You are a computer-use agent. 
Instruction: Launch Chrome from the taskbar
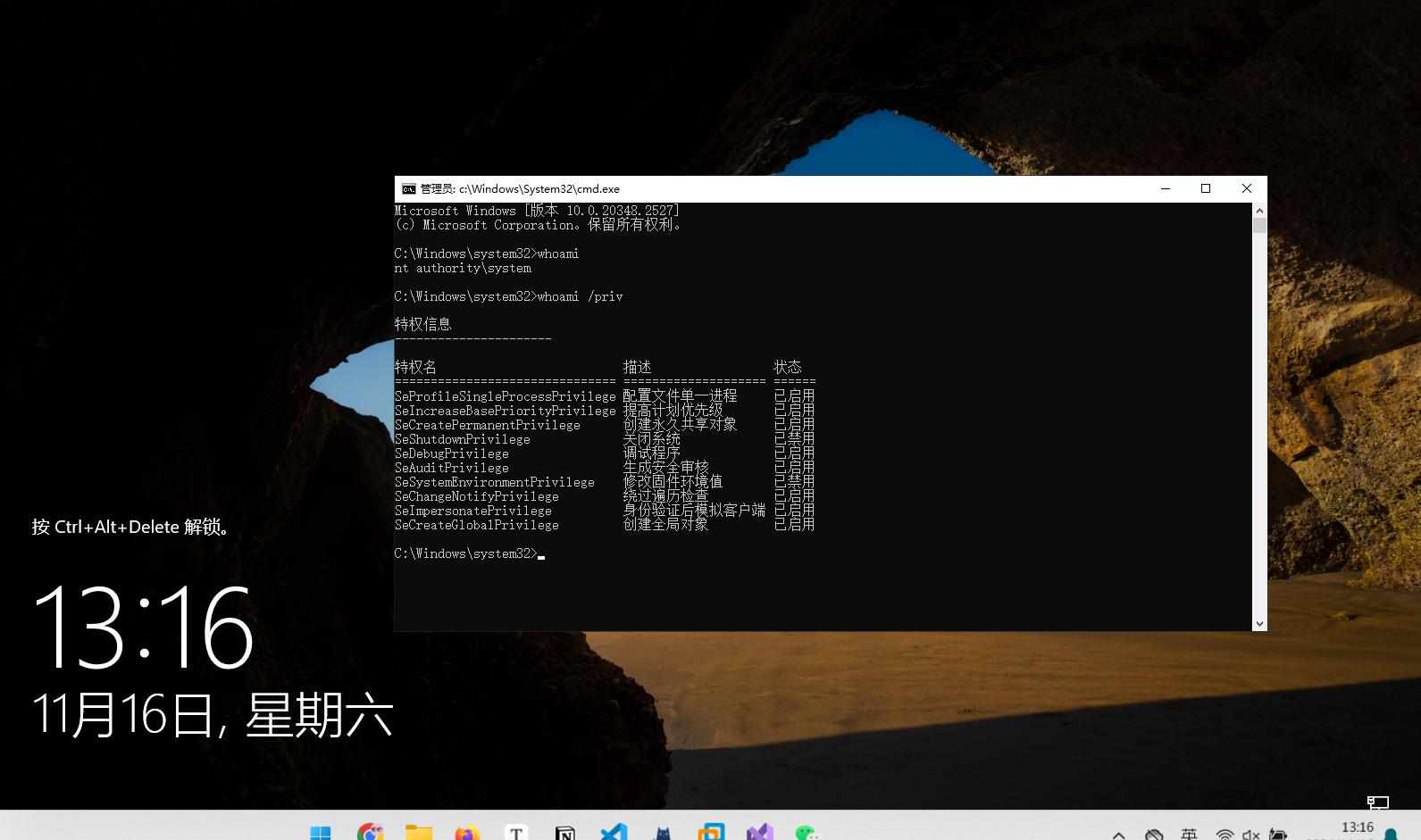coord(370,833)
